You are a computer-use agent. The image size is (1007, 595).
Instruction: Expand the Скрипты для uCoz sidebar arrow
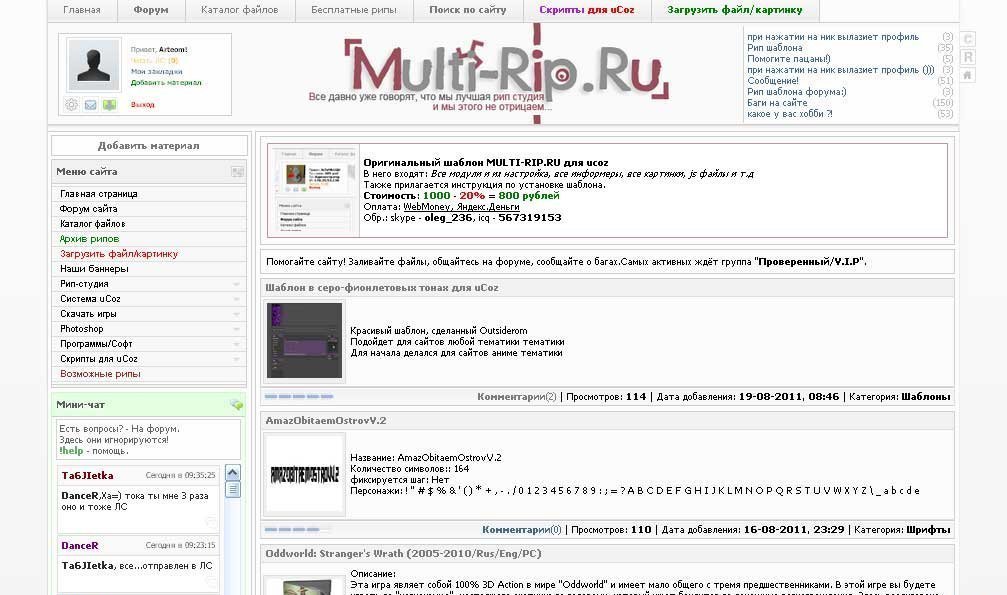click(236, 359)
